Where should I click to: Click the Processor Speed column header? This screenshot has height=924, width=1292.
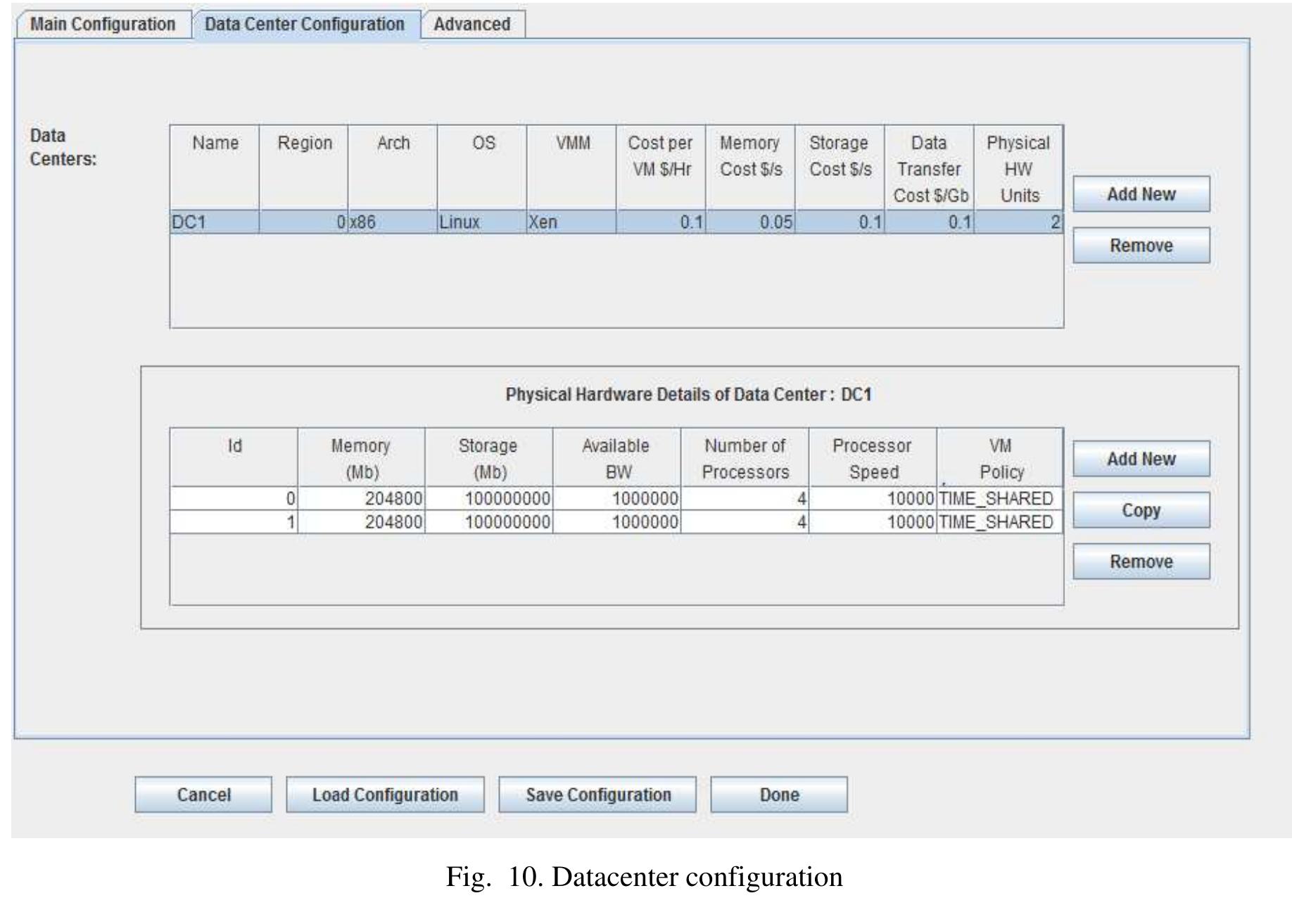tap(872, 458)
